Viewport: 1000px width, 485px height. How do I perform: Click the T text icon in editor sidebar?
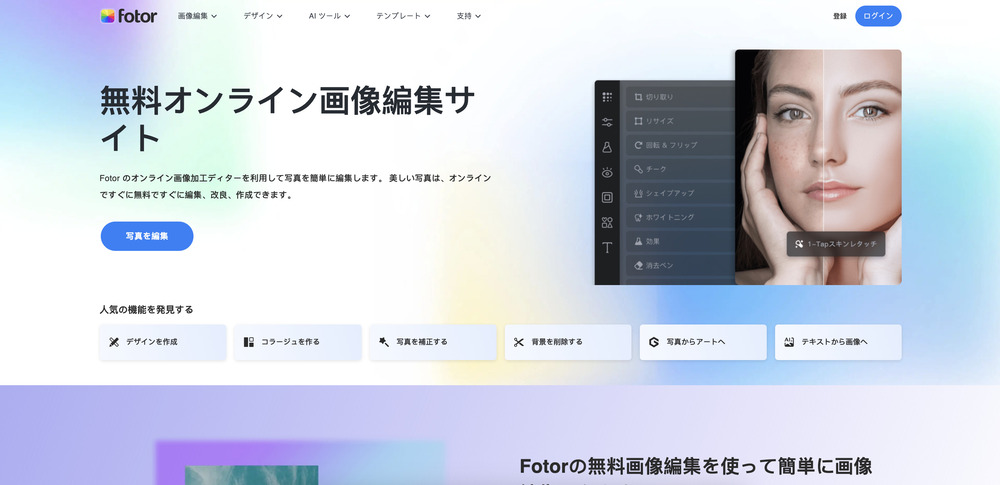tap(607, 248)
